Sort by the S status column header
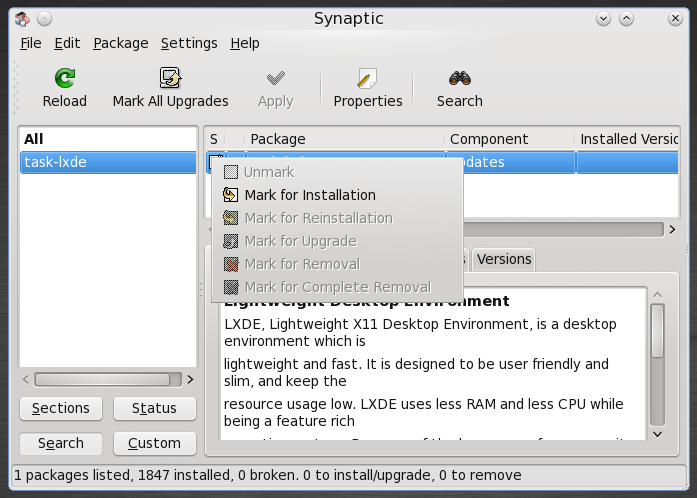 click(x=216, y=139)
